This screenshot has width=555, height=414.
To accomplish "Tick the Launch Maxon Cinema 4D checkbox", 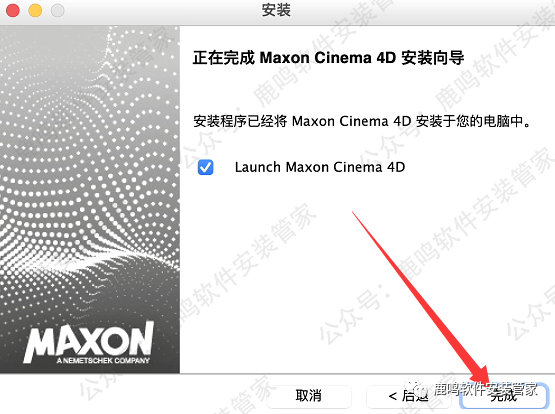I will pyautogui.click(x=206, y=167).
